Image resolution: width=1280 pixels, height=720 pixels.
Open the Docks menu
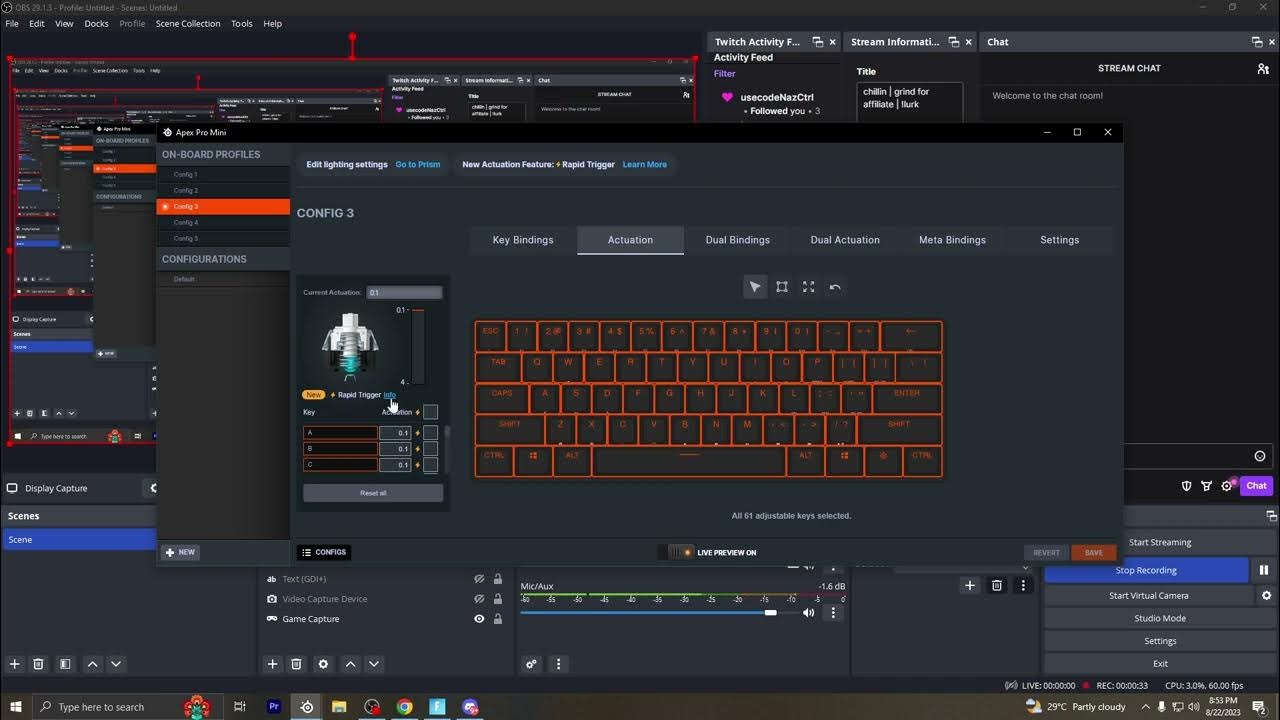pos(96,23)
